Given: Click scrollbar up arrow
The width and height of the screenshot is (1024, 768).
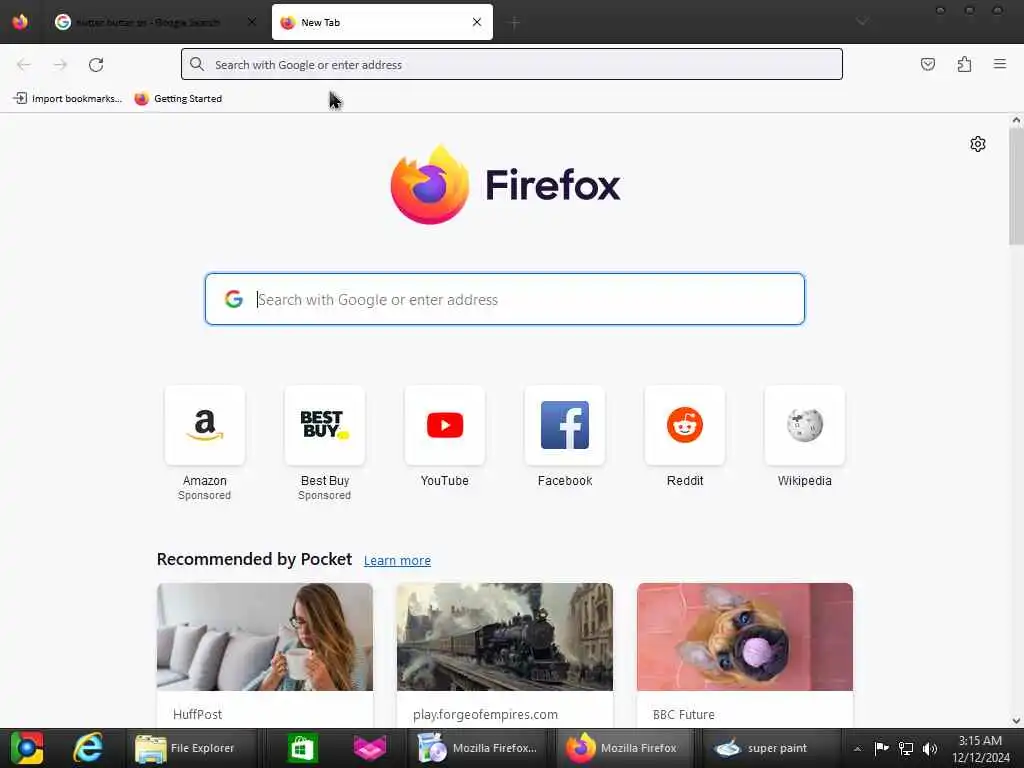Looking at the screenshot, I should (x=1016, y=120).
